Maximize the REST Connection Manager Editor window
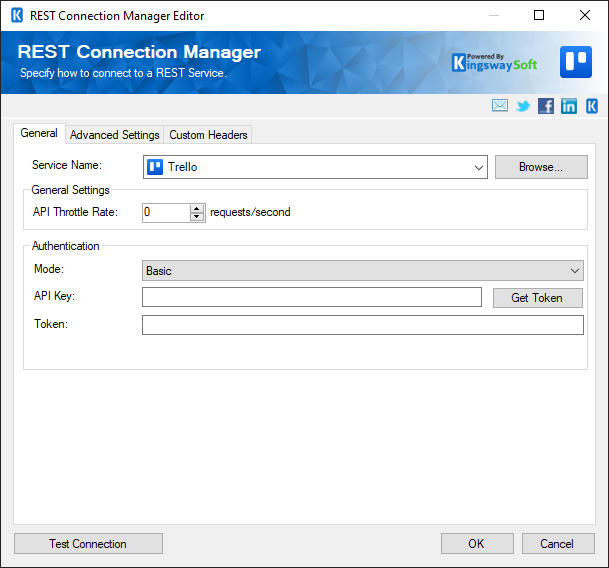Image resolution: width=609 pixels, height=568 pixels. pos(539,15)
